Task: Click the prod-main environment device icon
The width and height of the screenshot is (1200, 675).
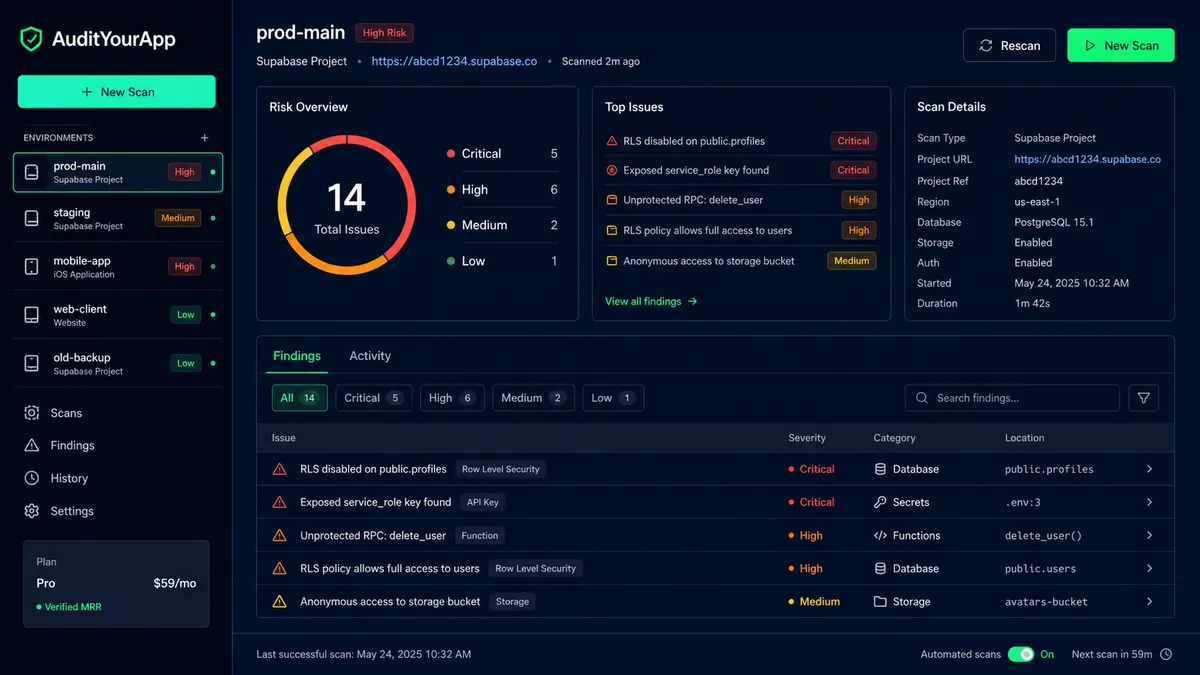Action: (32, 172)
